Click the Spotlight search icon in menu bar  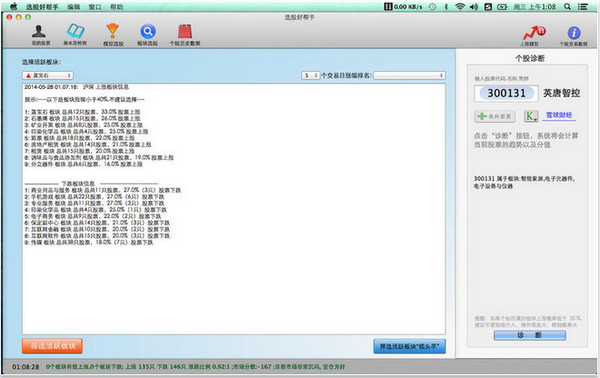[567, 7]
